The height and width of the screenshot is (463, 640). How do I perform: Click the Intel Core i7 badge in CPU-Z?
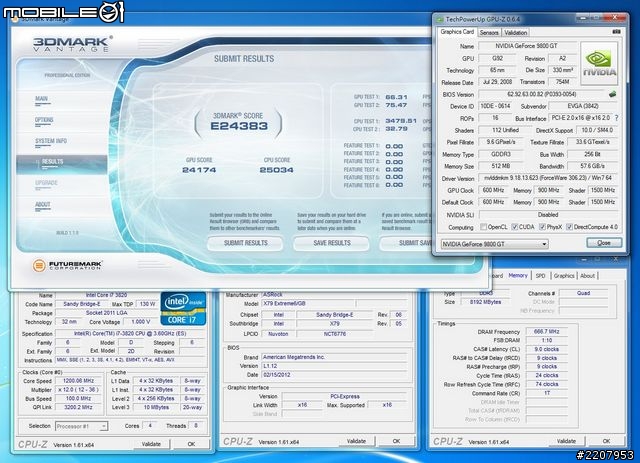(183, 308)
